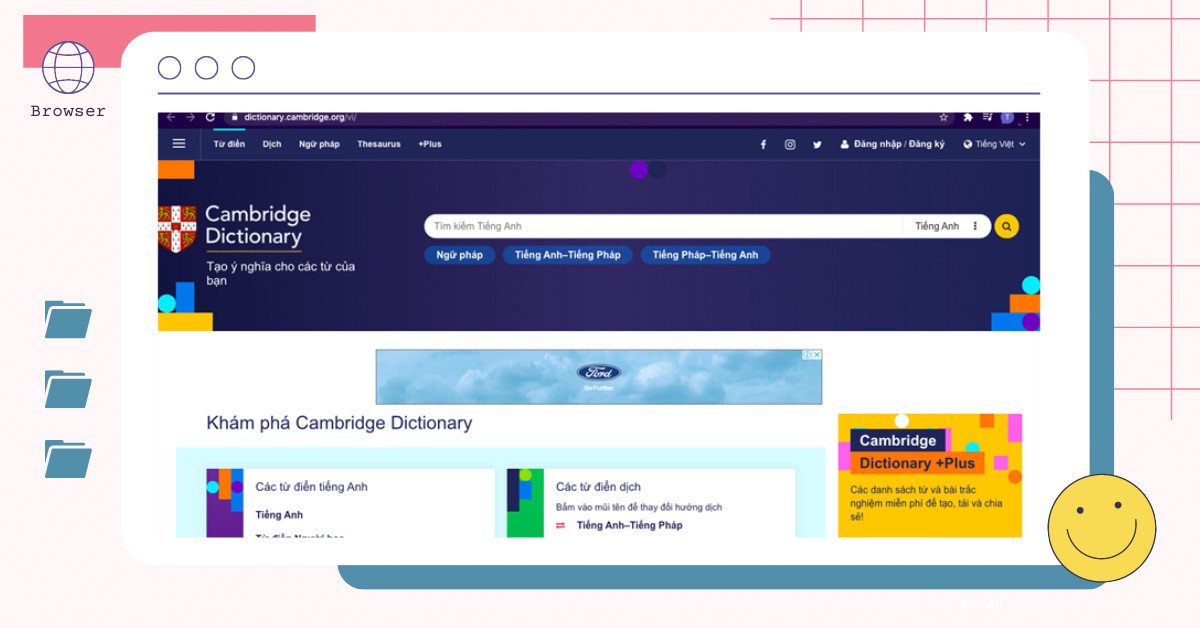Reload the page with the refresh icon
Image resolution: width=1200 pixels, height=628 pixels.
pyautogui.click(x=210, y=116)
